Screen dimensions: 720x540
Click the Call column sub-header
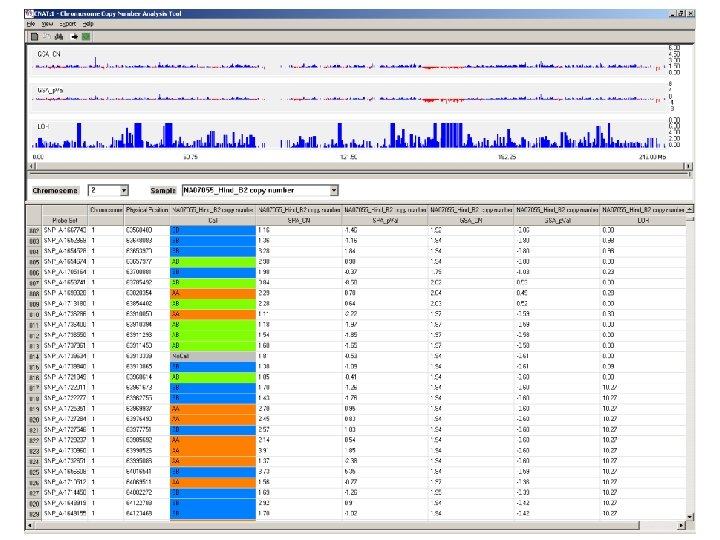tap(213, 221)
